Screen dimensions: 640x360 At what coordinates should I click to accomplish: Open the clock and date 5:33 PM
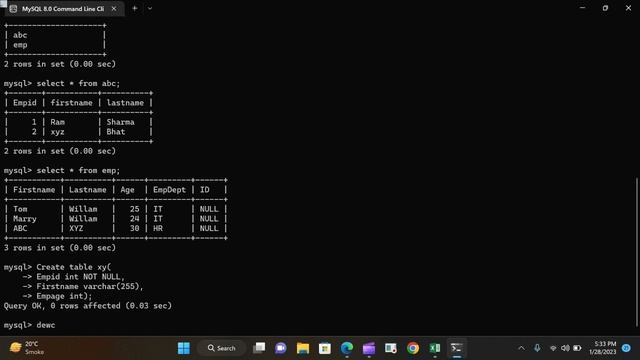(602, 348)
